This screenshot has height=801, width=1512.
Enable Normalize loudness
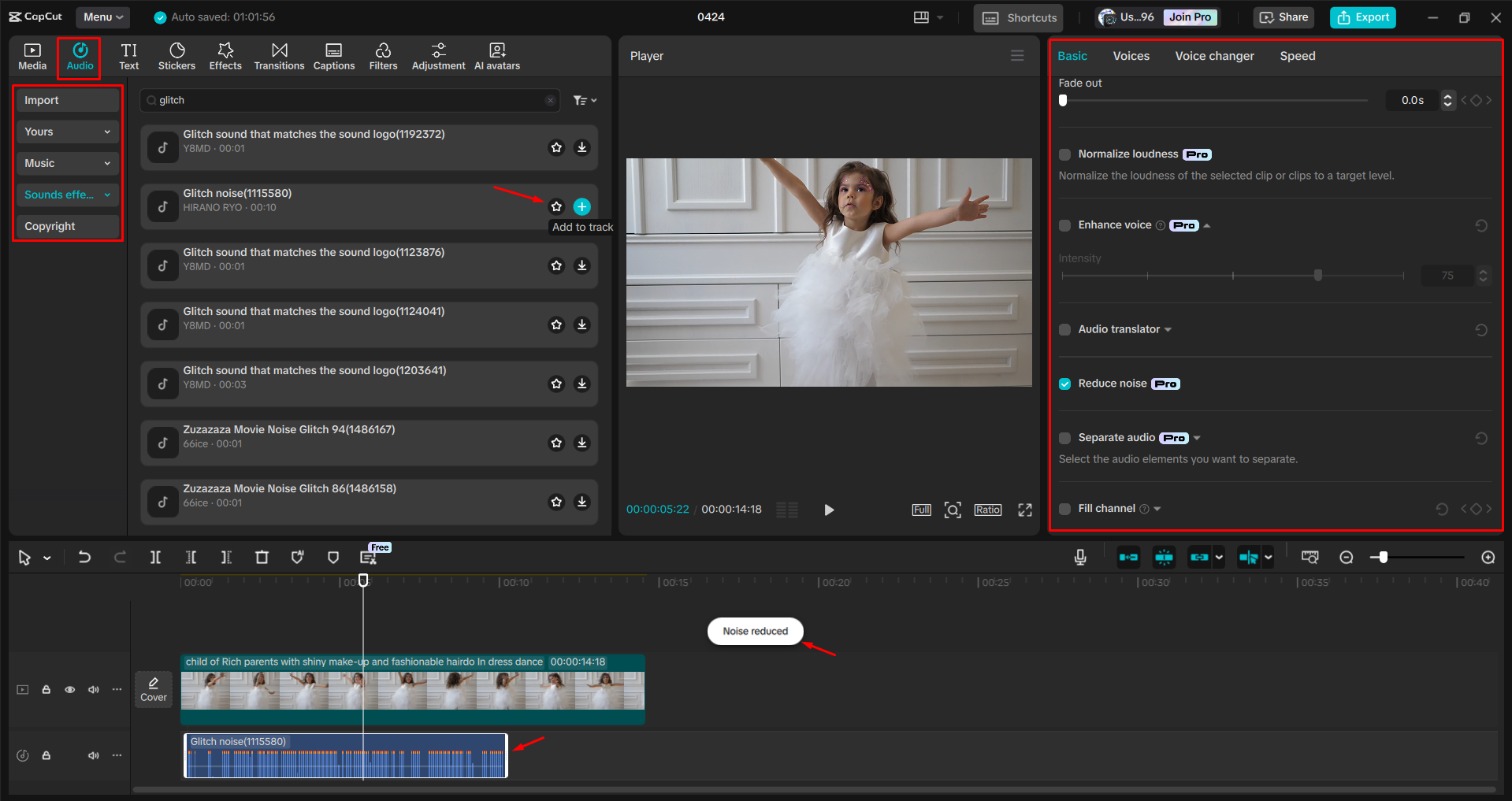[x=1064, y=154]
